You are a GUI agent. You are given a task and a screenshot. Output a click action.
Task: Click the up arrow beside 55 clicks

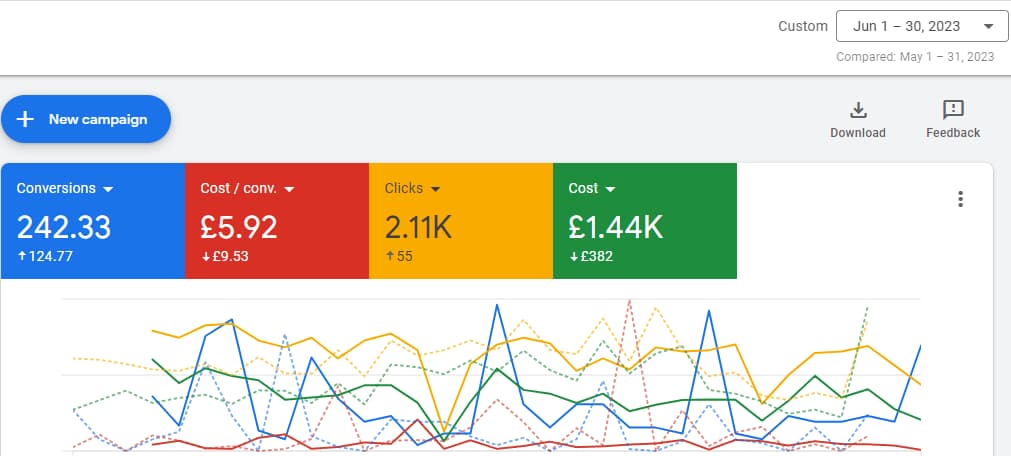coord(389,256)
